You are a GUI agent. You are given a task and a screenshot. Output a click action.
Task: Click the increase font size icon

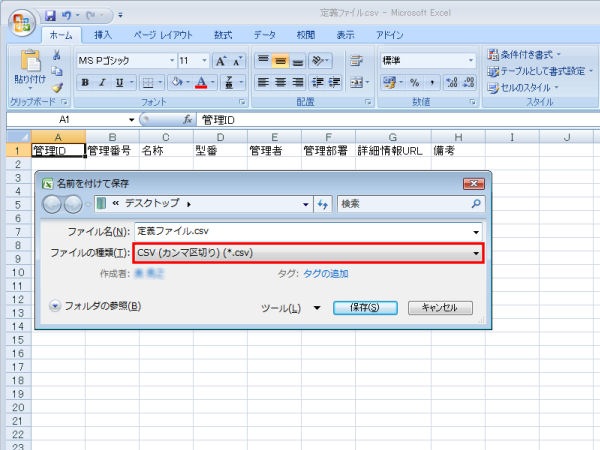click(222, 60)
